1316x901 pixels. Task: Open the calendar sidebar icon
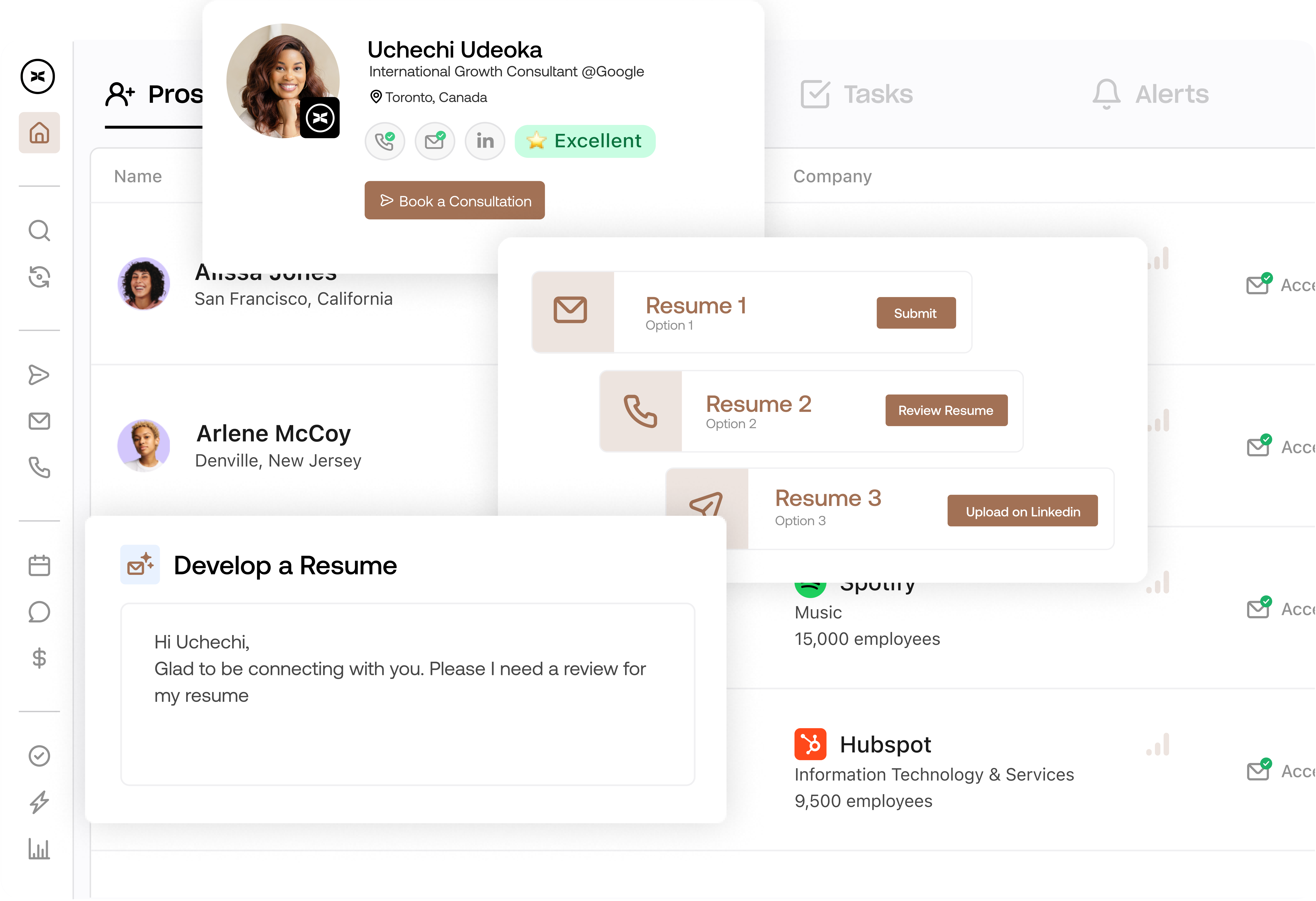39,565
